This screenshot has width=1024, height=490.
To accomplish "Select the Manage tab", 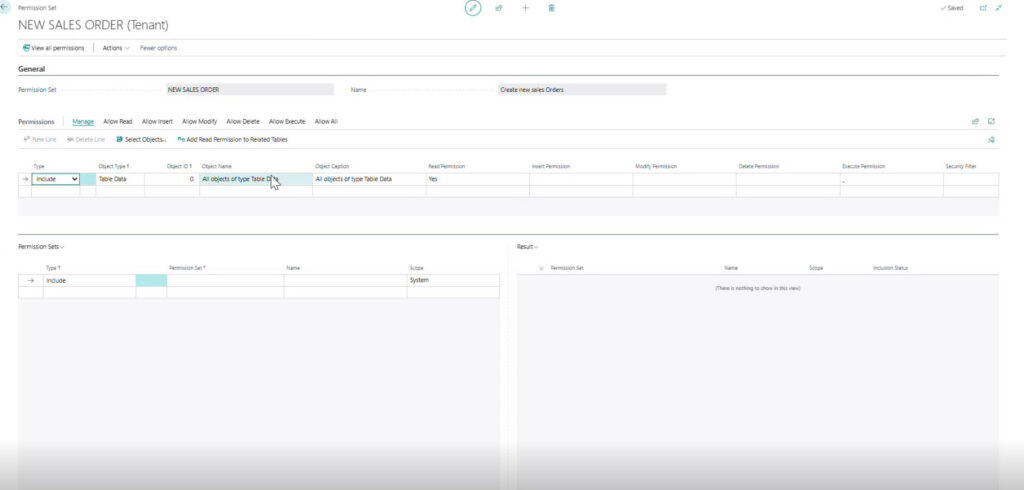I will click(x=83, y=122).
